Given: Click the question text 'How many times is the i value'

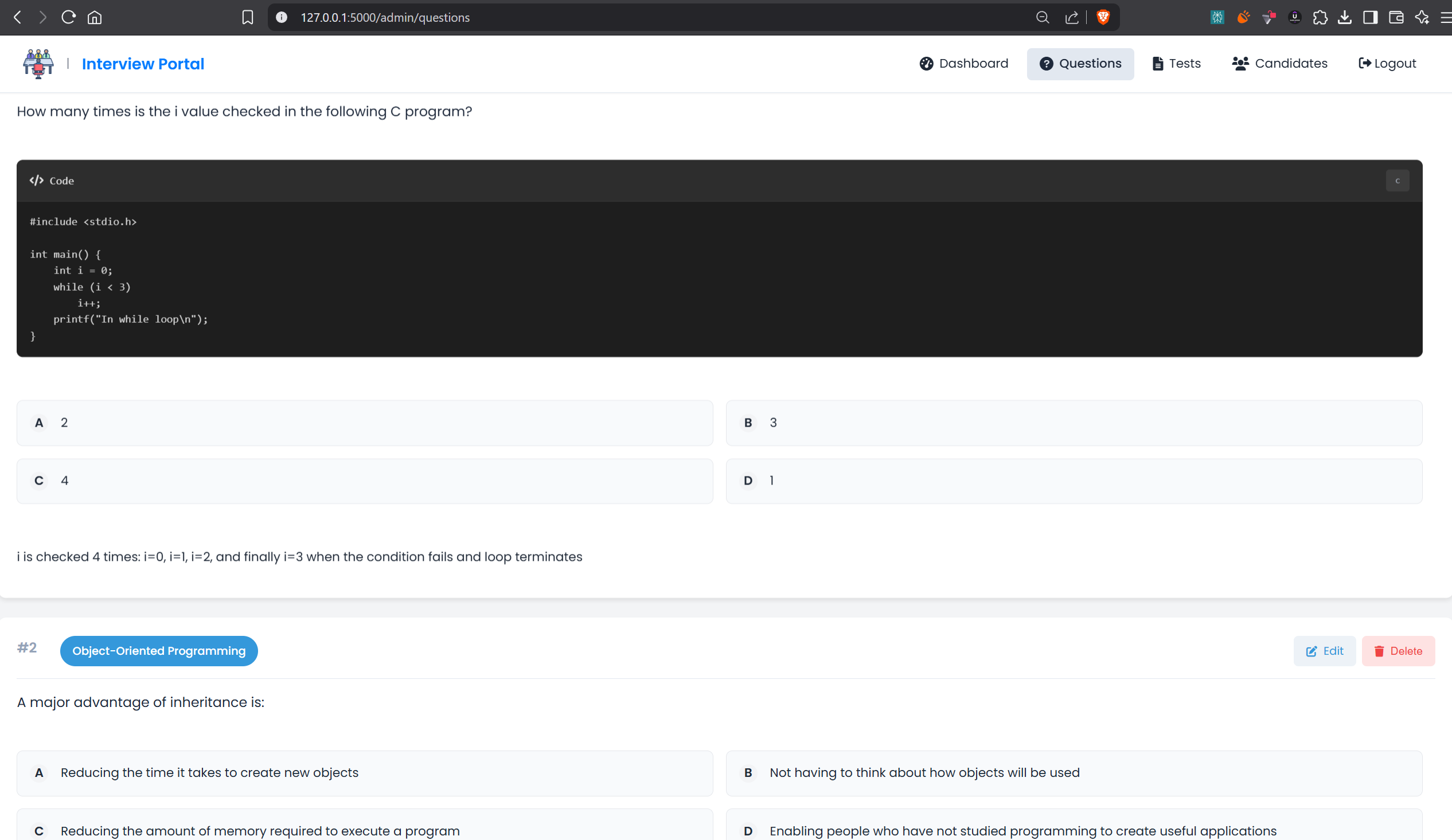Looking at the screenshot, I should 244,111.
